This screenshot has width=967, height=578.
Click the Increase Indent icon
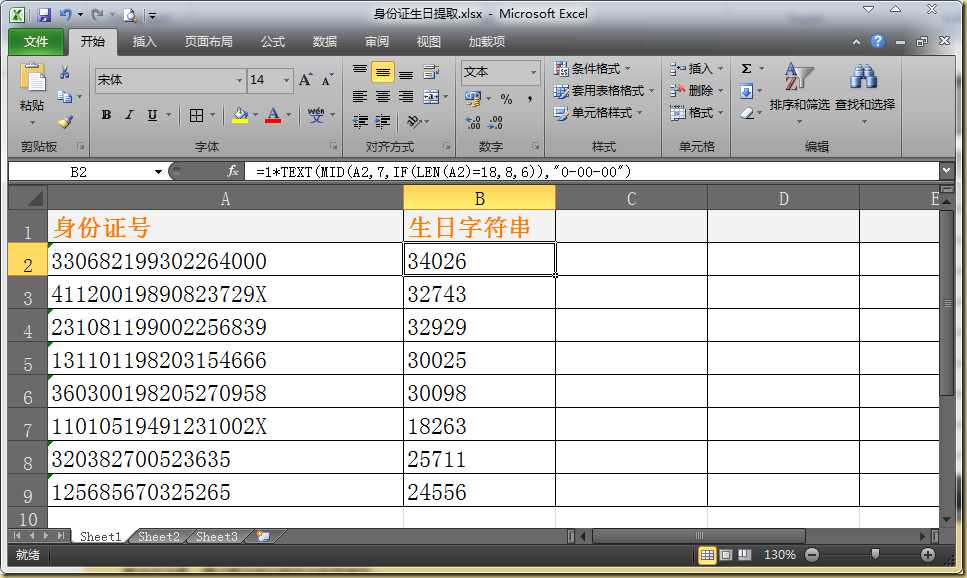point(383,121)
